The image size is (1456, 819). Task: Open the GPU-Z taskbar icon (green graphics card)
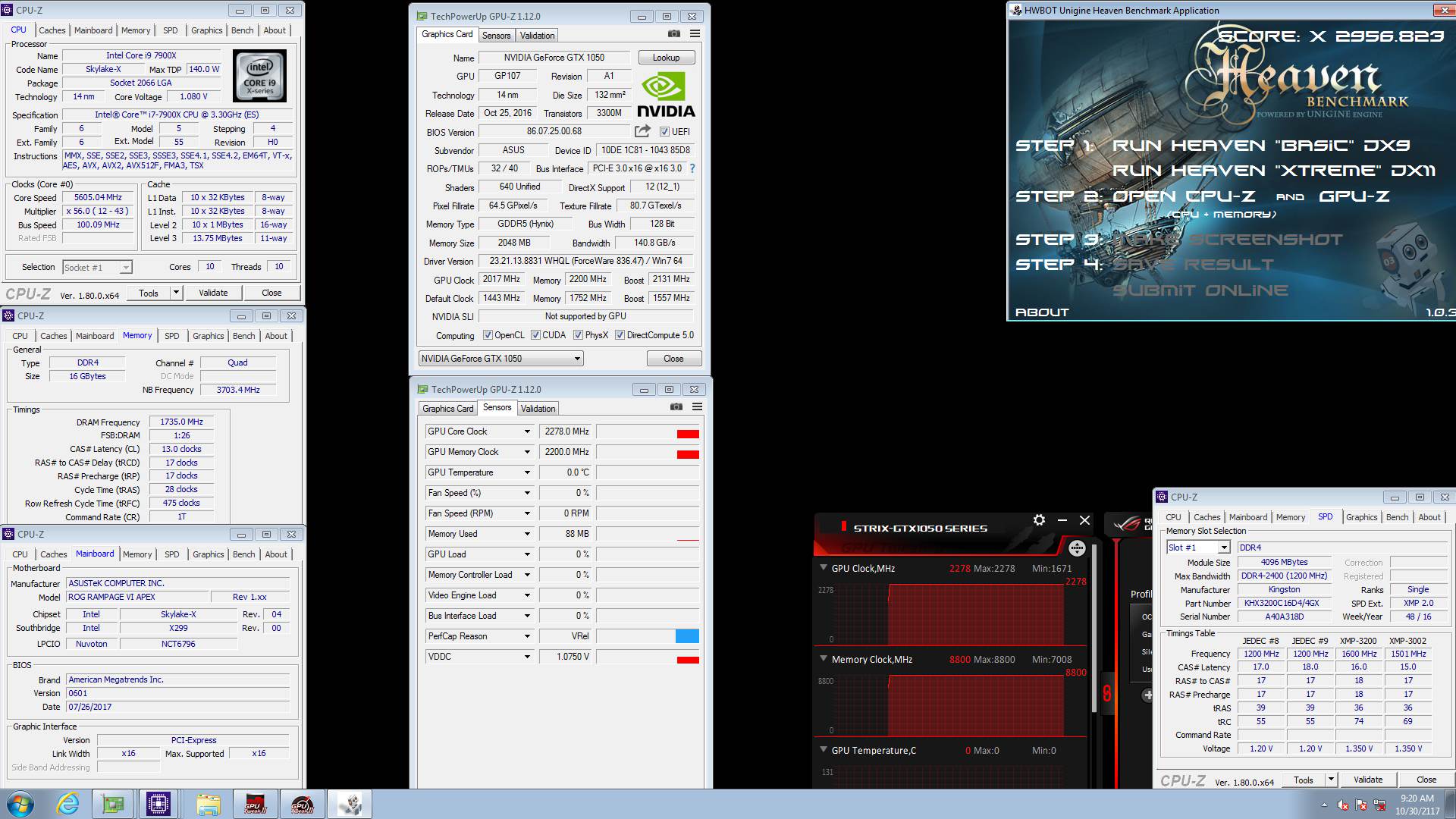pos(113,804)
